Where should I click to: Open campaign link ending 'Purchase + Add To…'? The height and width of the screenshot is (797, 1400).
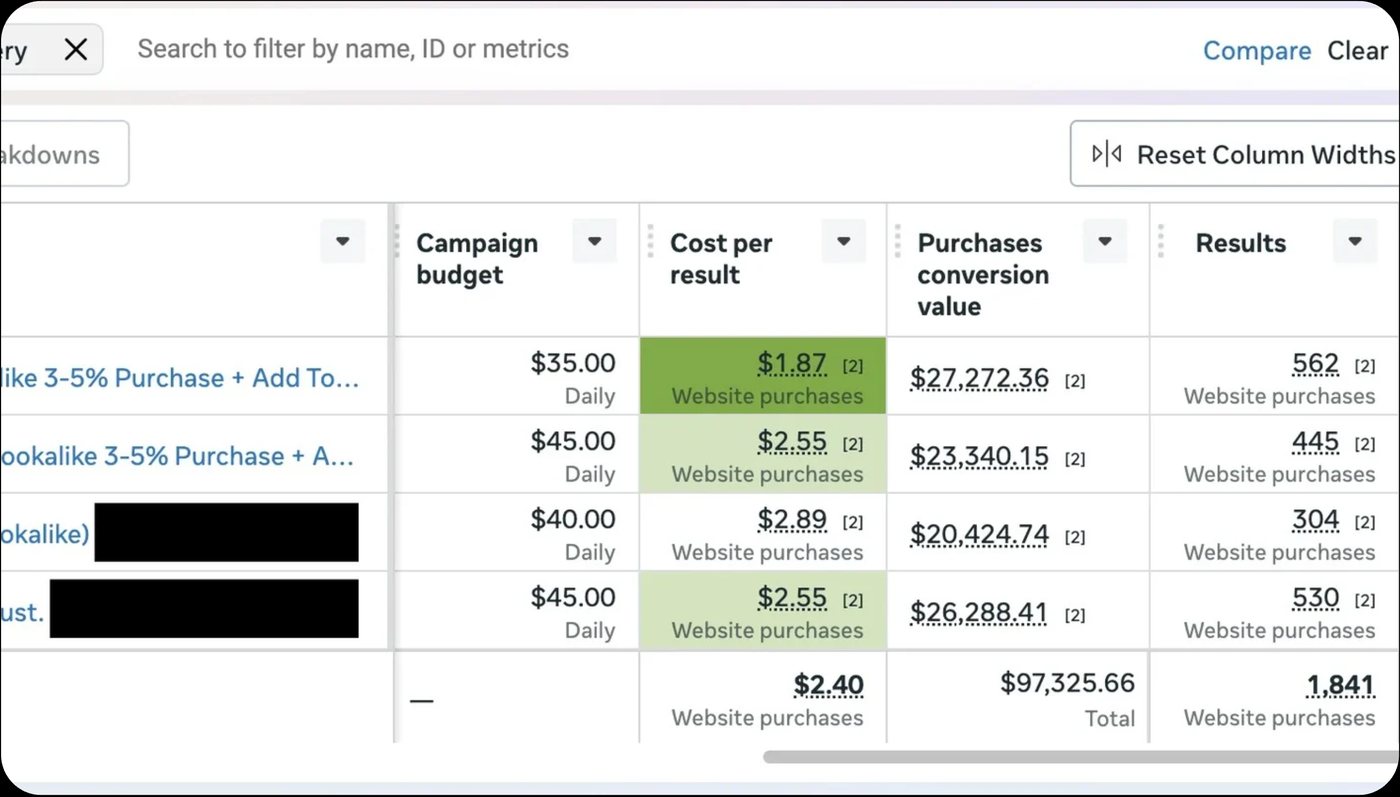tap(179, 378)
